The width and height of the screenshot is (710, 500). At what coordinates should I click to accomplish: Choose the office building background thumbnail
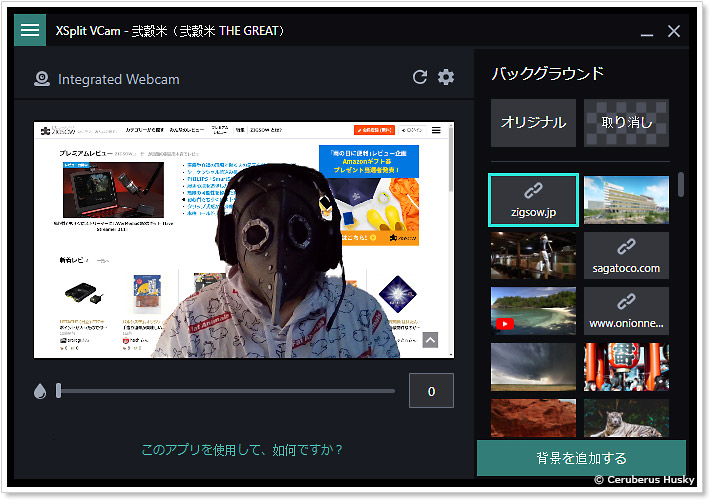coord(626,200)
